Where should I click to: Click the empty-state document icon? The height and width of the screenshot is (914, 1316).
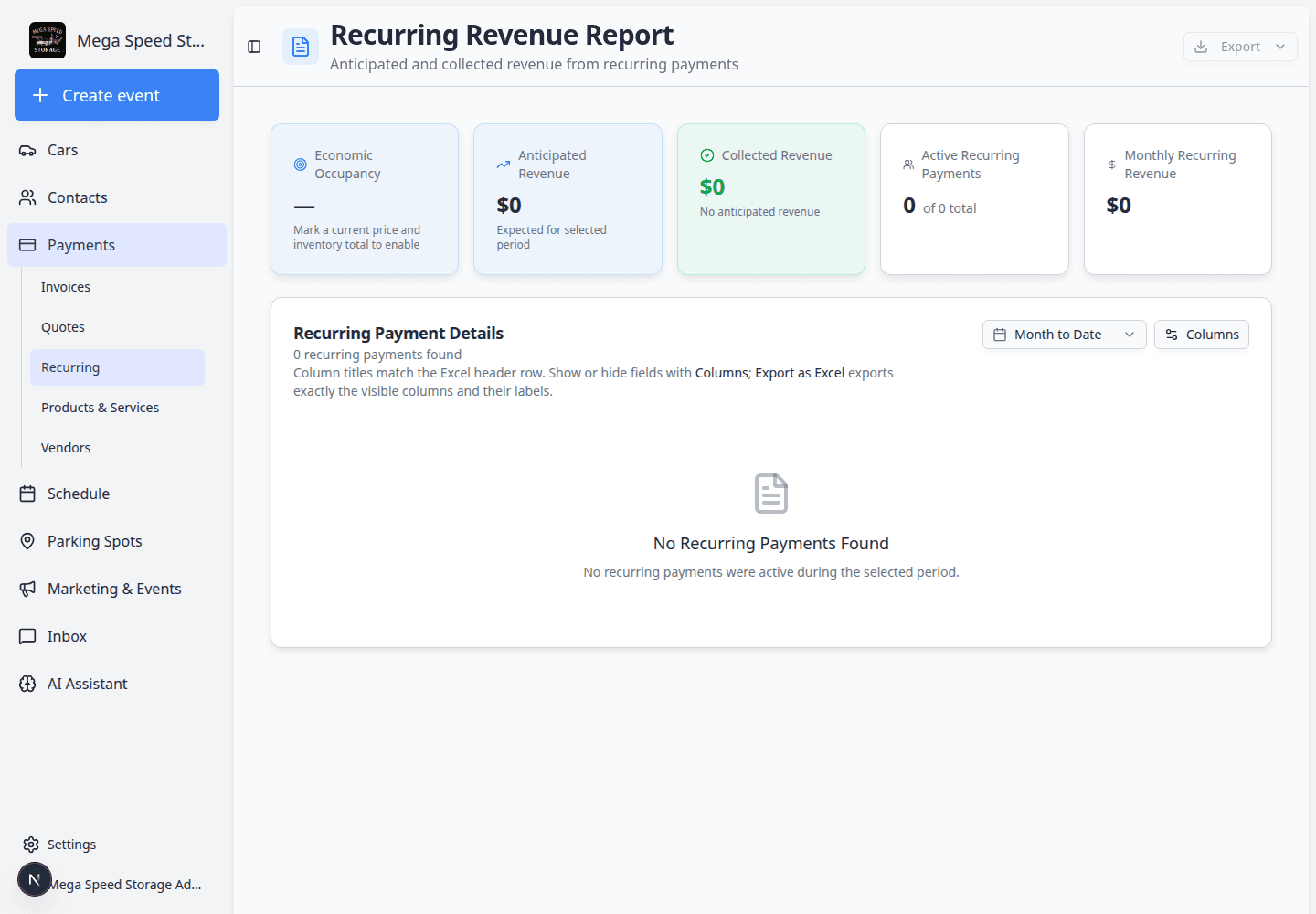771,494
